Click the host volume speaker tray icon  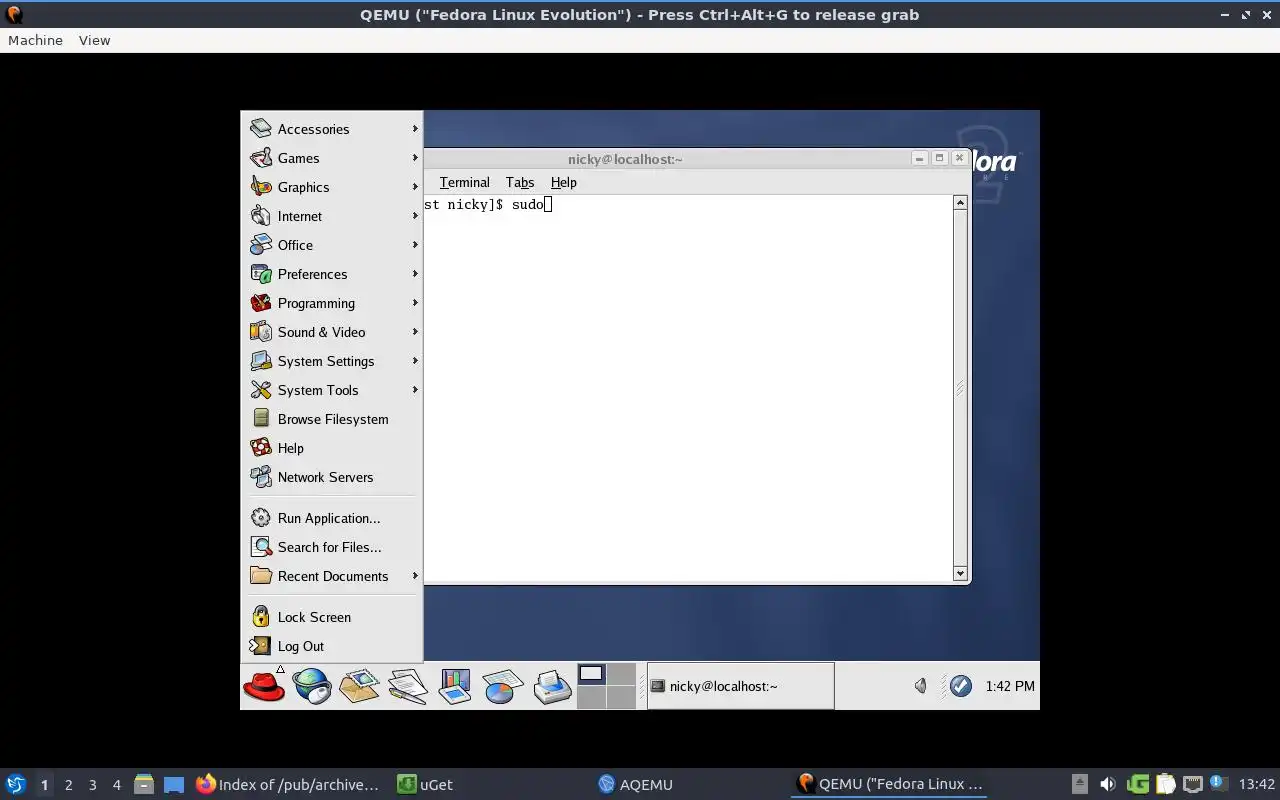point(1108,784)
